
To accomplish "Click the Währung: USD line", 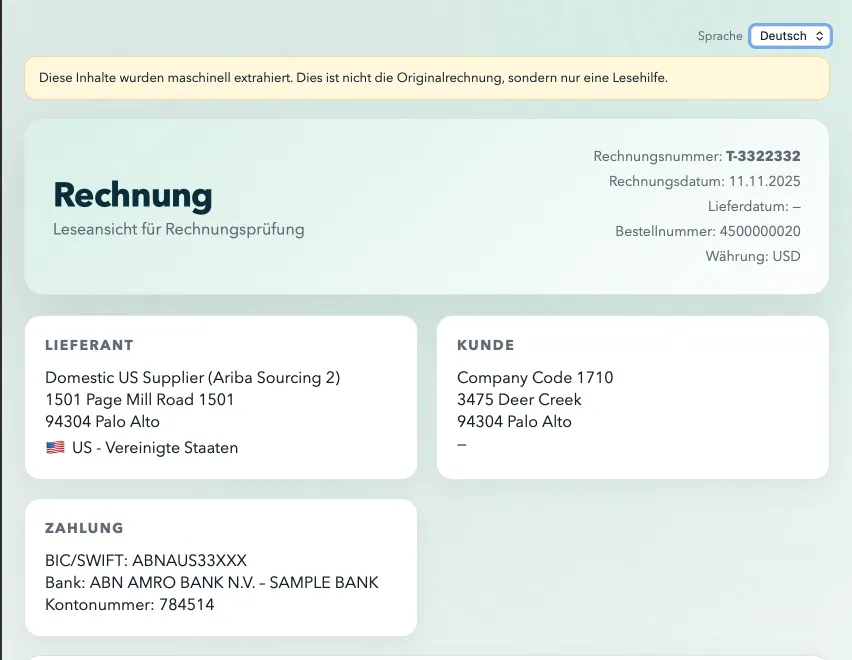I will tap(753, 256).
